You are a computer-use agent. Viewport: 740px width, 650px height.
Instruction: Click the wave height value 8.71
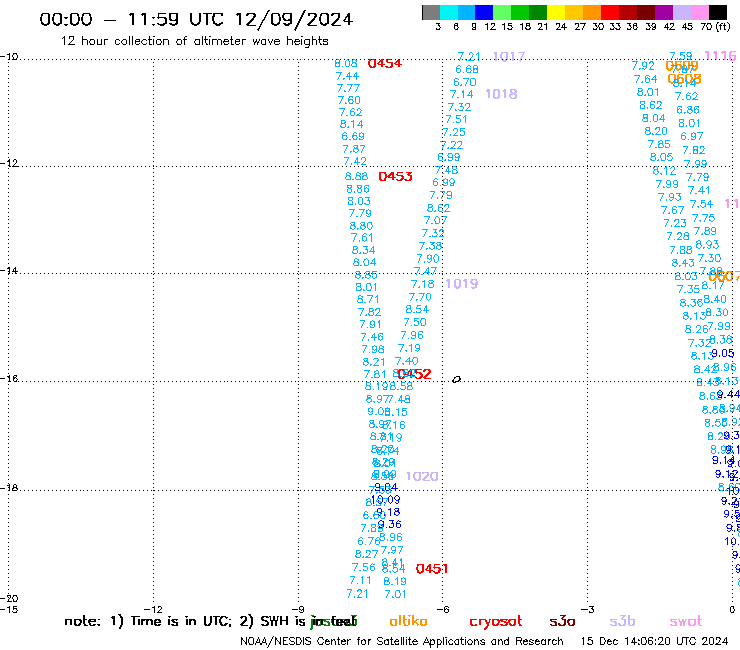coord(368,299)
